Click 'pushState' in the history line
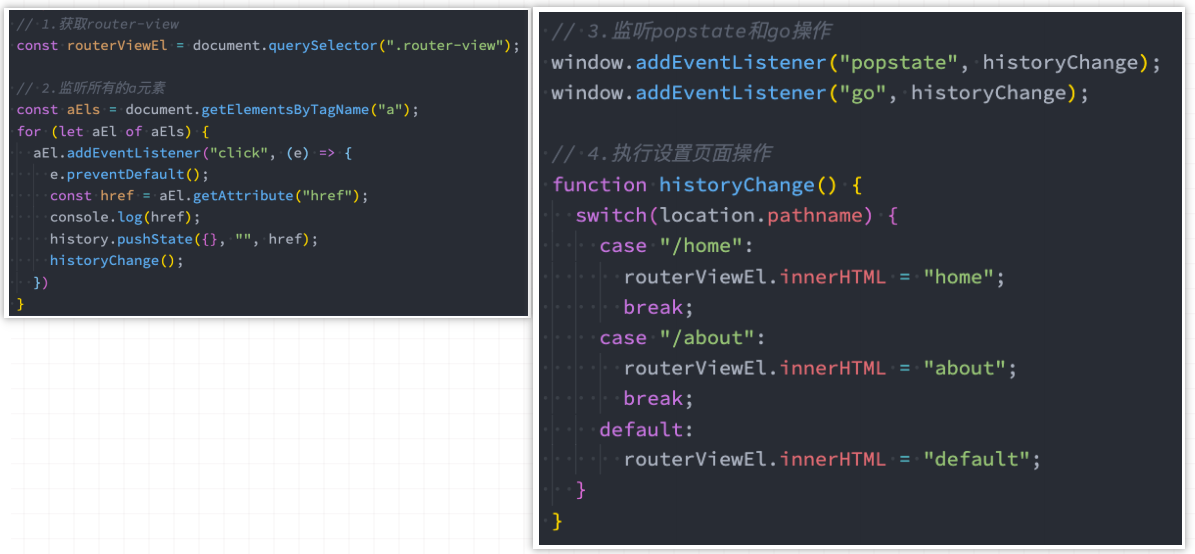Image resolution: width=1195 pixels, height=554 pixels. (x=155, y=239)
